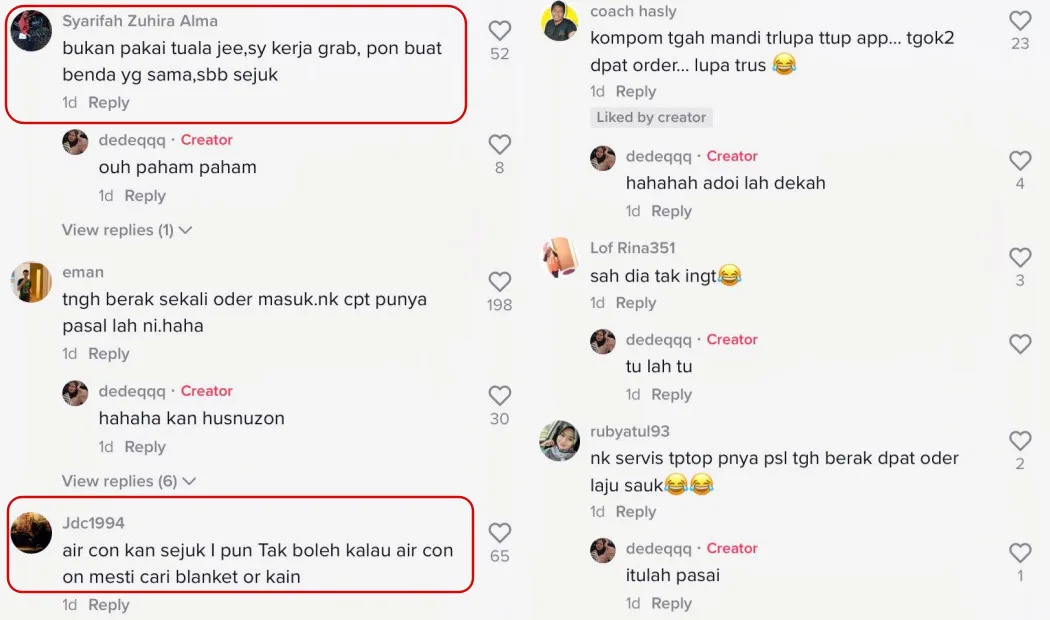Like Syarifah Zuhira Alma's comment with the heart

(500, 30)
